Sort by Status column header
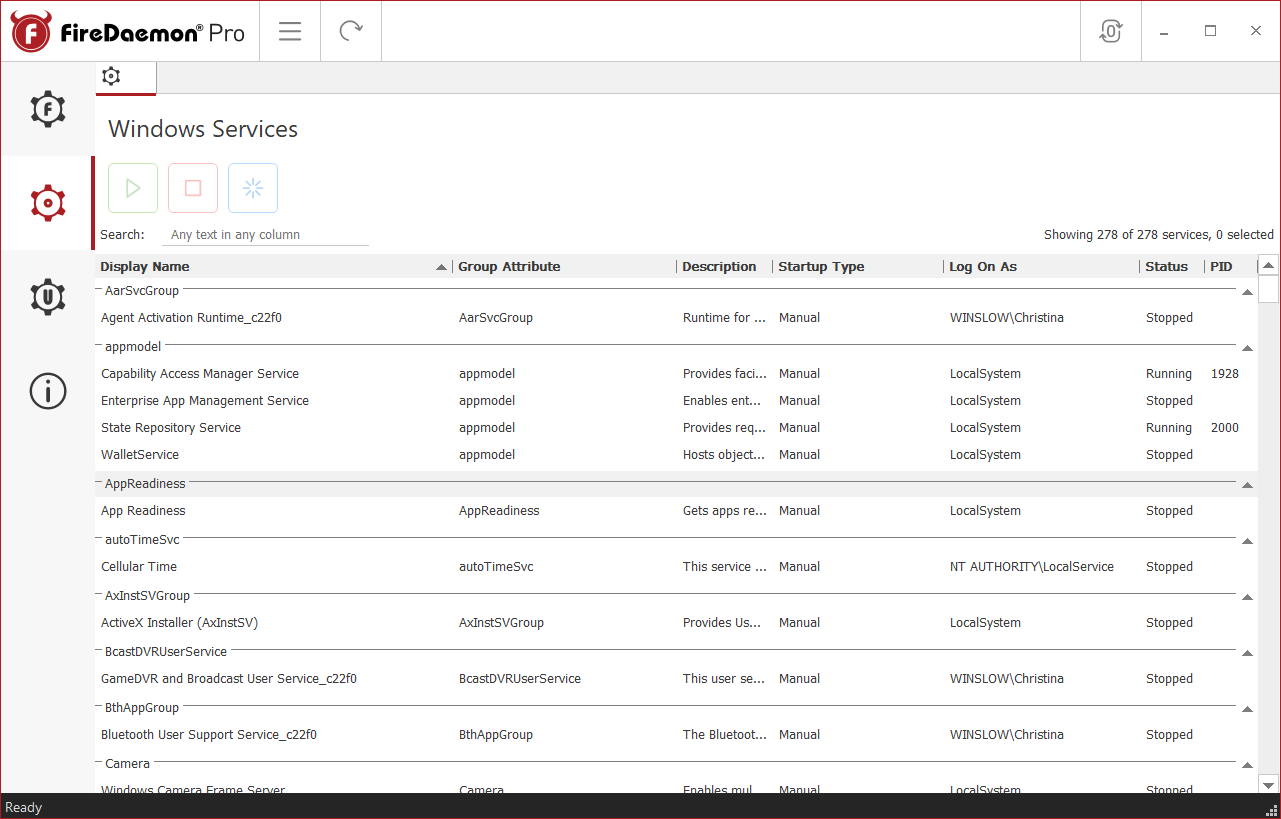The width and height of the screenshot is (1281, 819). pyautogui.click(x=1171, y=267)
